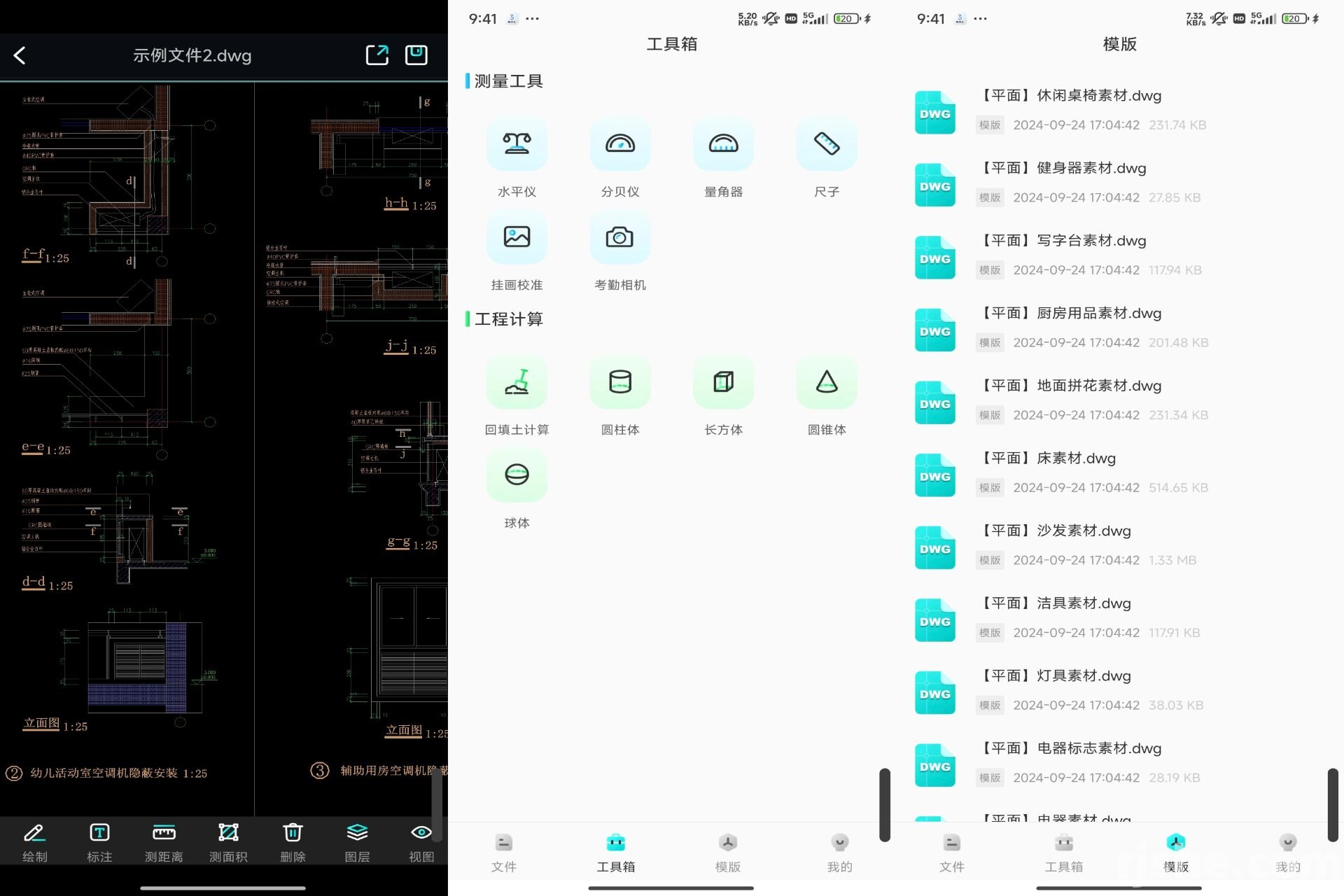
Task: Tap the 删除 delete tool
Action: click(293, 842)
